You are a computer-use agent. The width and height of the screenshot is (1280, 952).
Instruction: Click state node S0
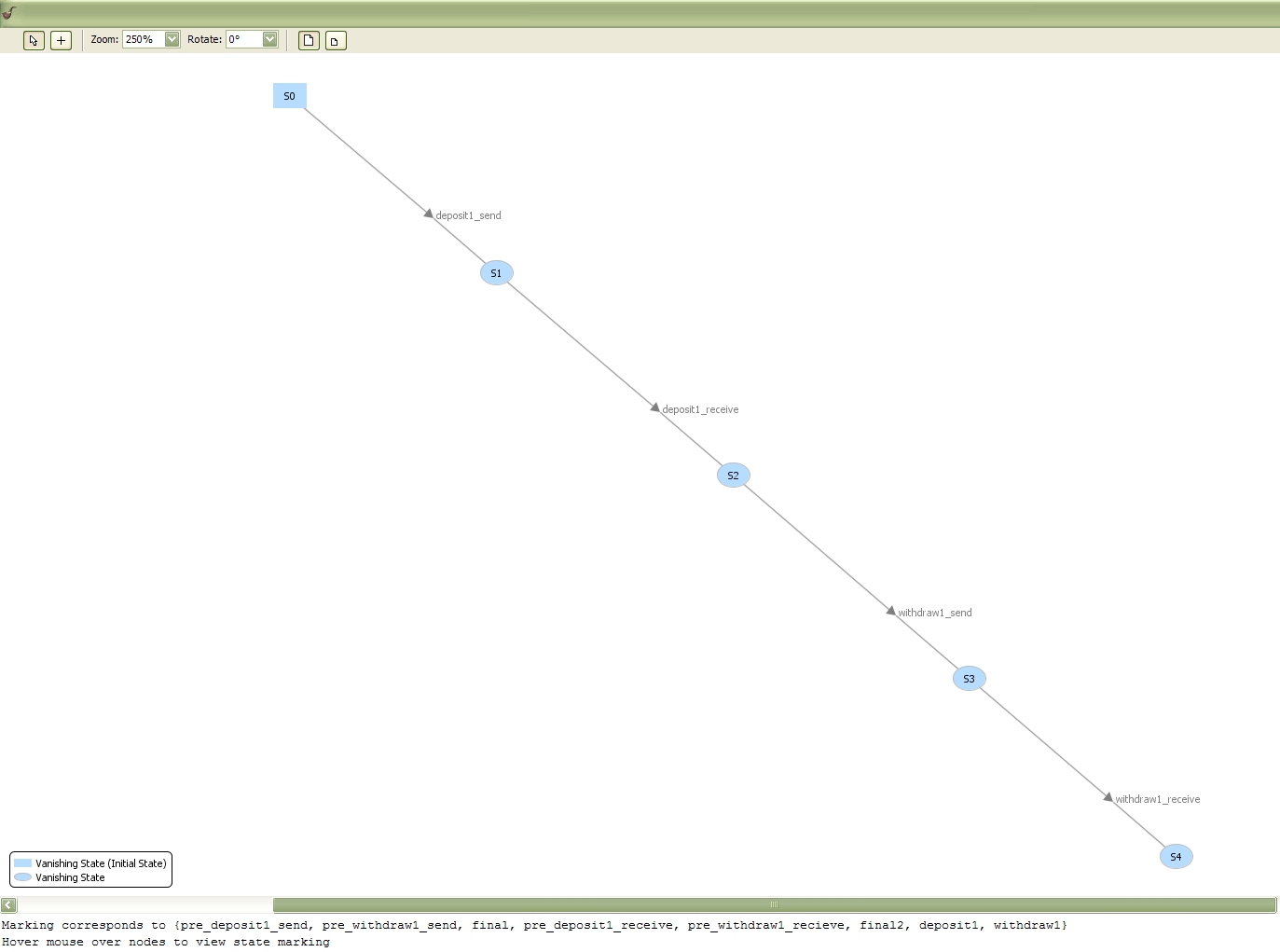coord(289,95)
